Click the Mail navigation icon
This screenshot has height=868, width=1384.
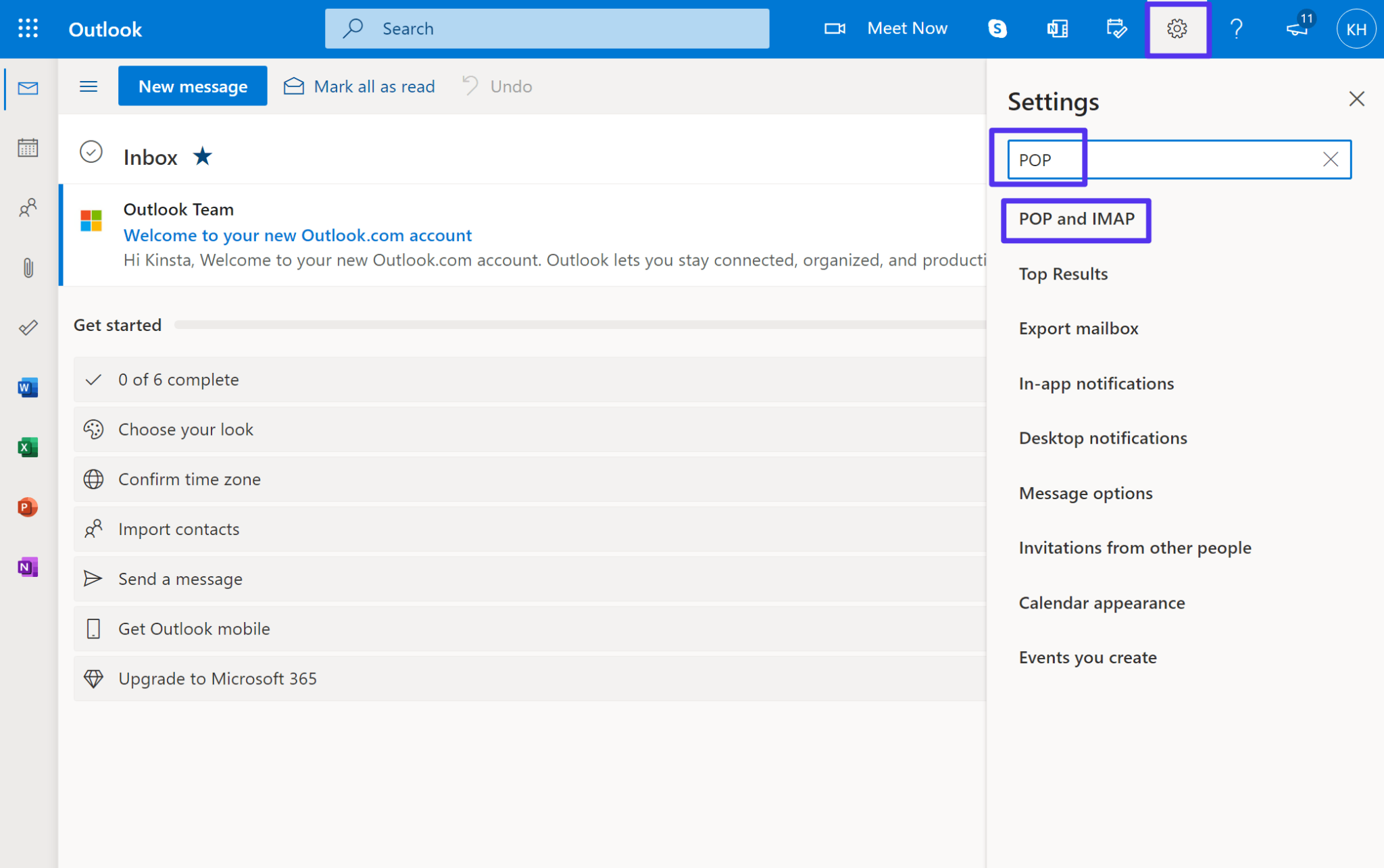click(x=27, y=88)
